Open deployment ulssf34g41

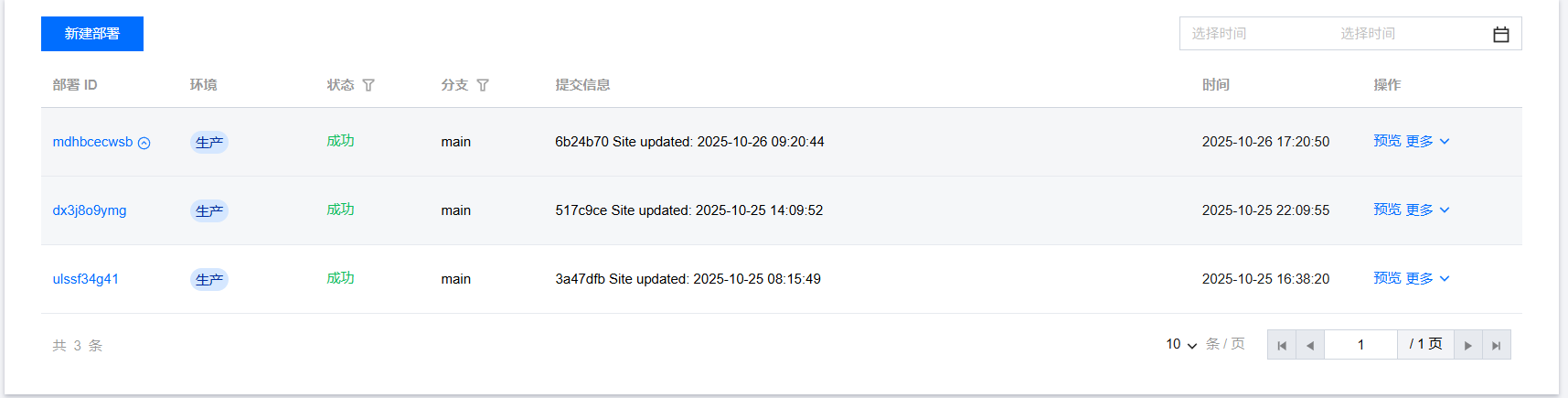pos(86,279)
